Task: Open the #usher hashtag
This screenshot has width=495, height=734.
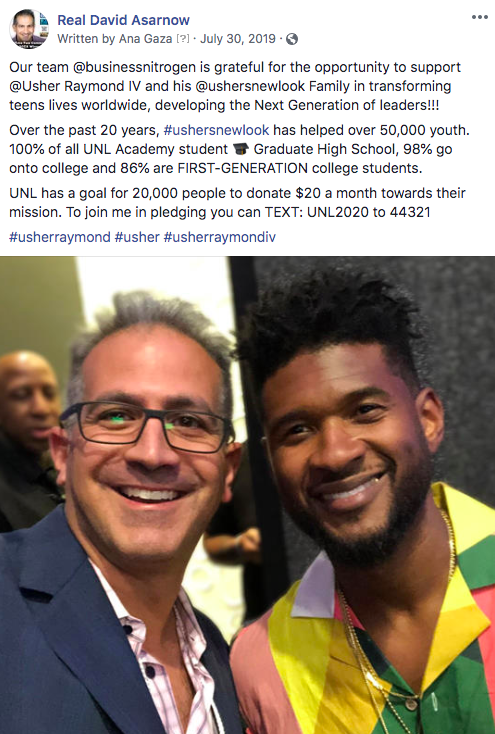Action: (x=137, y=237)
